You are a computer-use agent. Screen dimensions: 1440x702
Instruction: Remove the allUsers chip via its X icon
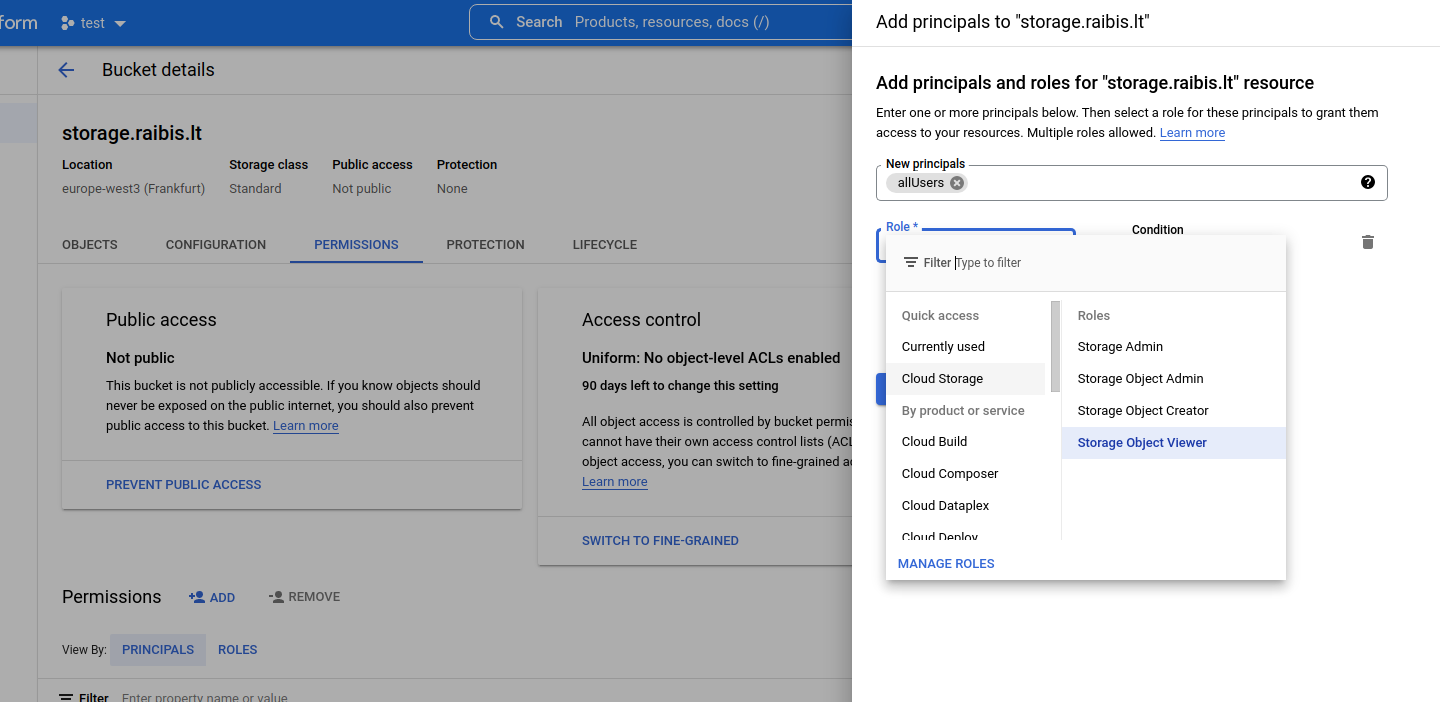956,182
